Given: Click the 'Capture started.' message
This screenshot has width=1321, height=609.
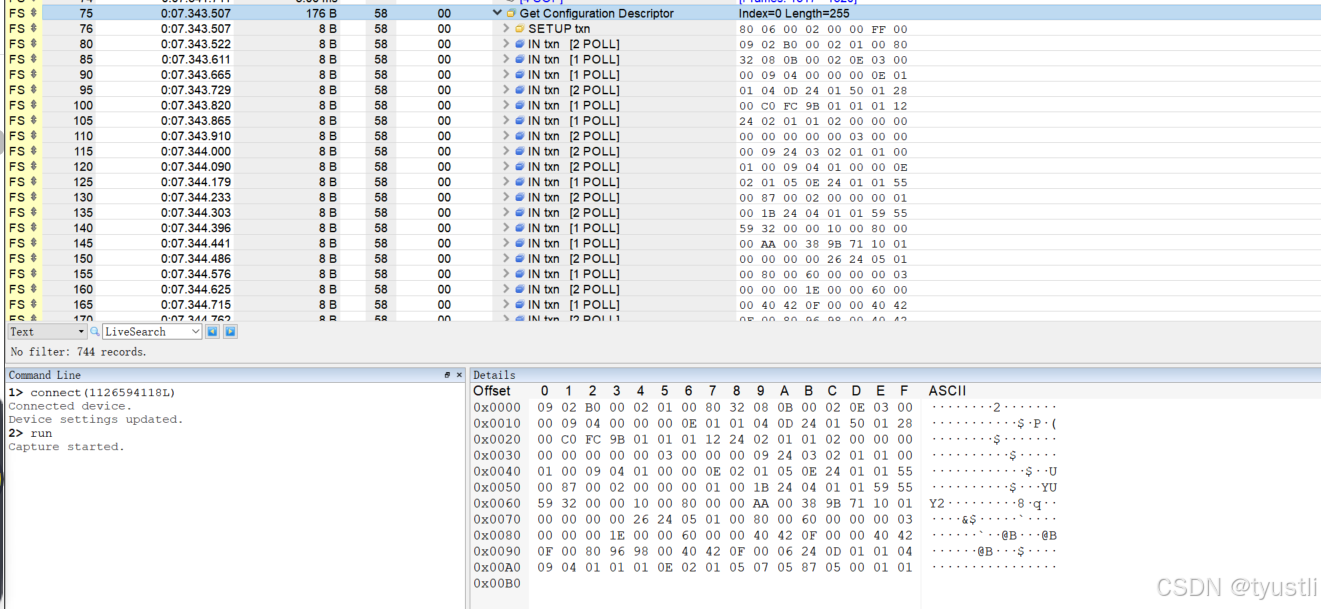Looking at the screenshot, I should pos(67,447).
